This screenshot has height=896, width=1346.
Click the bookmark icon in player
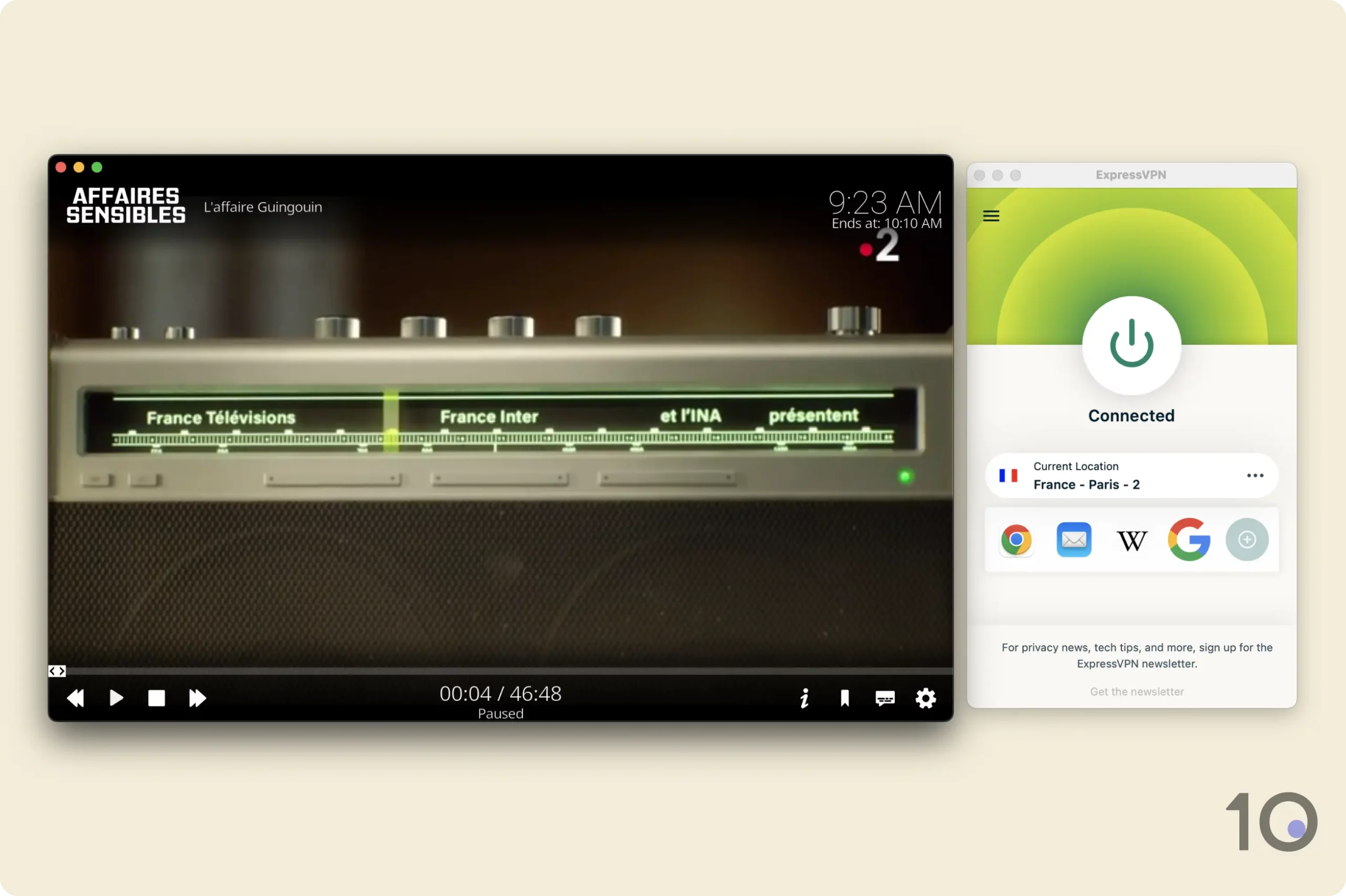tap(844, 698)
